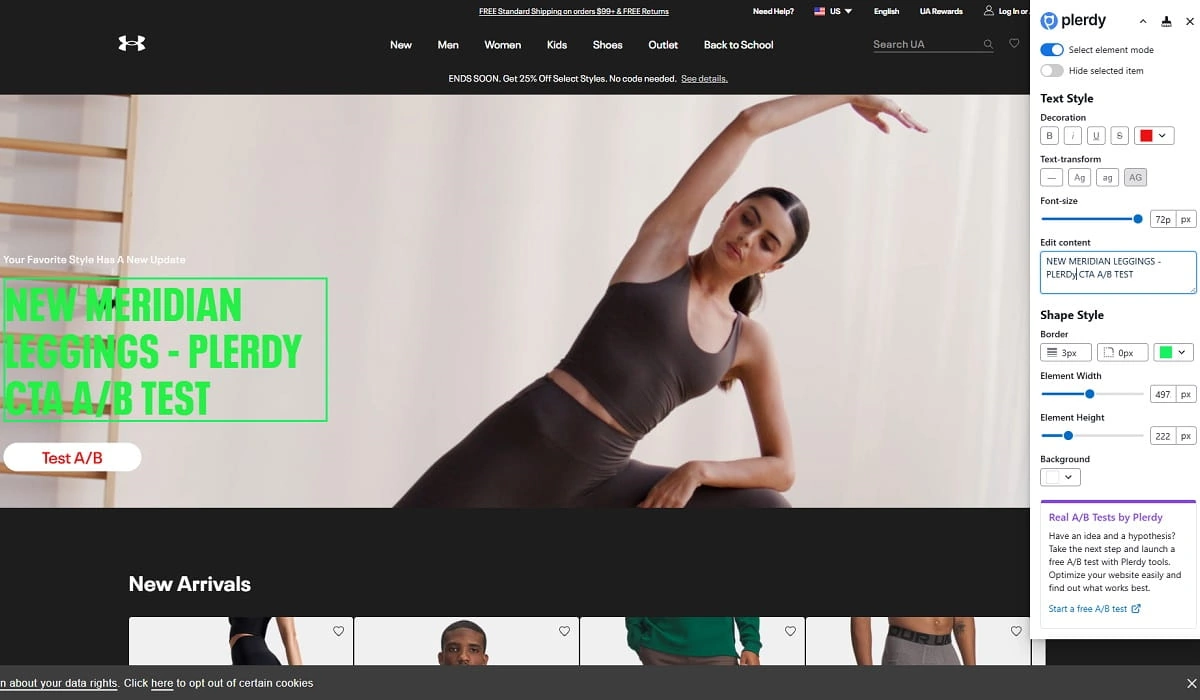Favorite the first New Arrivals product

click(x=338, y=631)
